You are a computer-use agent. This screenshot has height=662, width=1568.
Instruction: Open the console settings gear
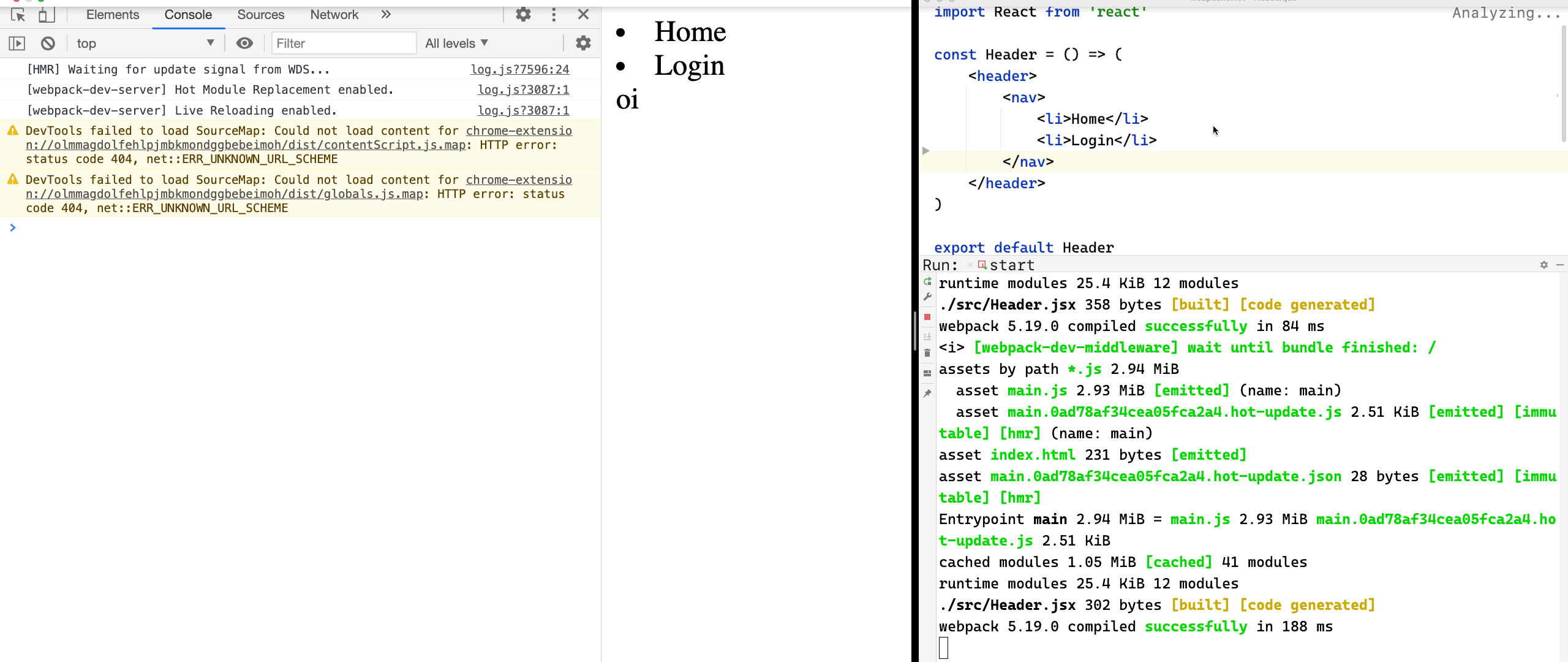click(x=583, y=43)
